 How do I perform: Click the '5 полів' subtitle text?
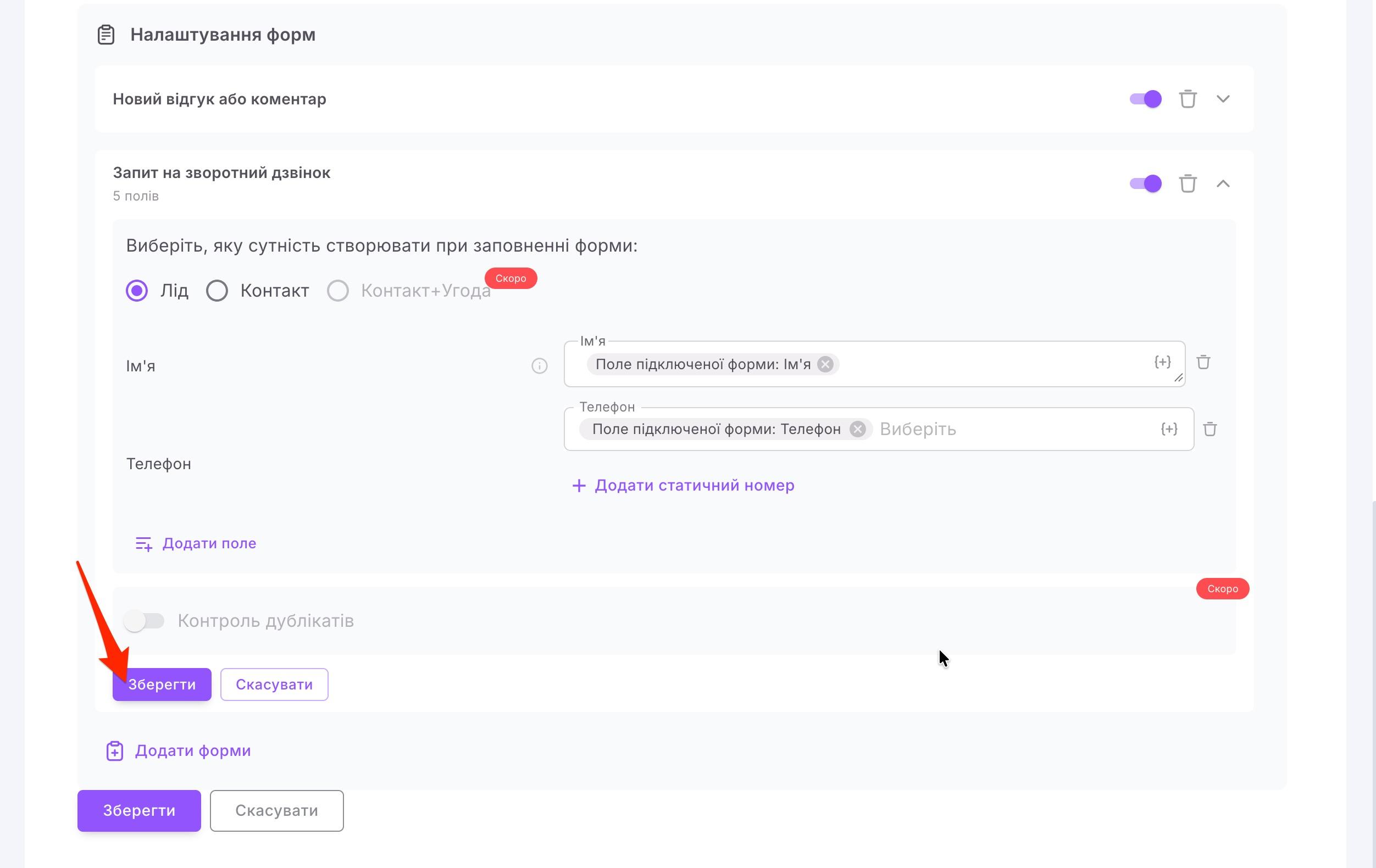135,196
